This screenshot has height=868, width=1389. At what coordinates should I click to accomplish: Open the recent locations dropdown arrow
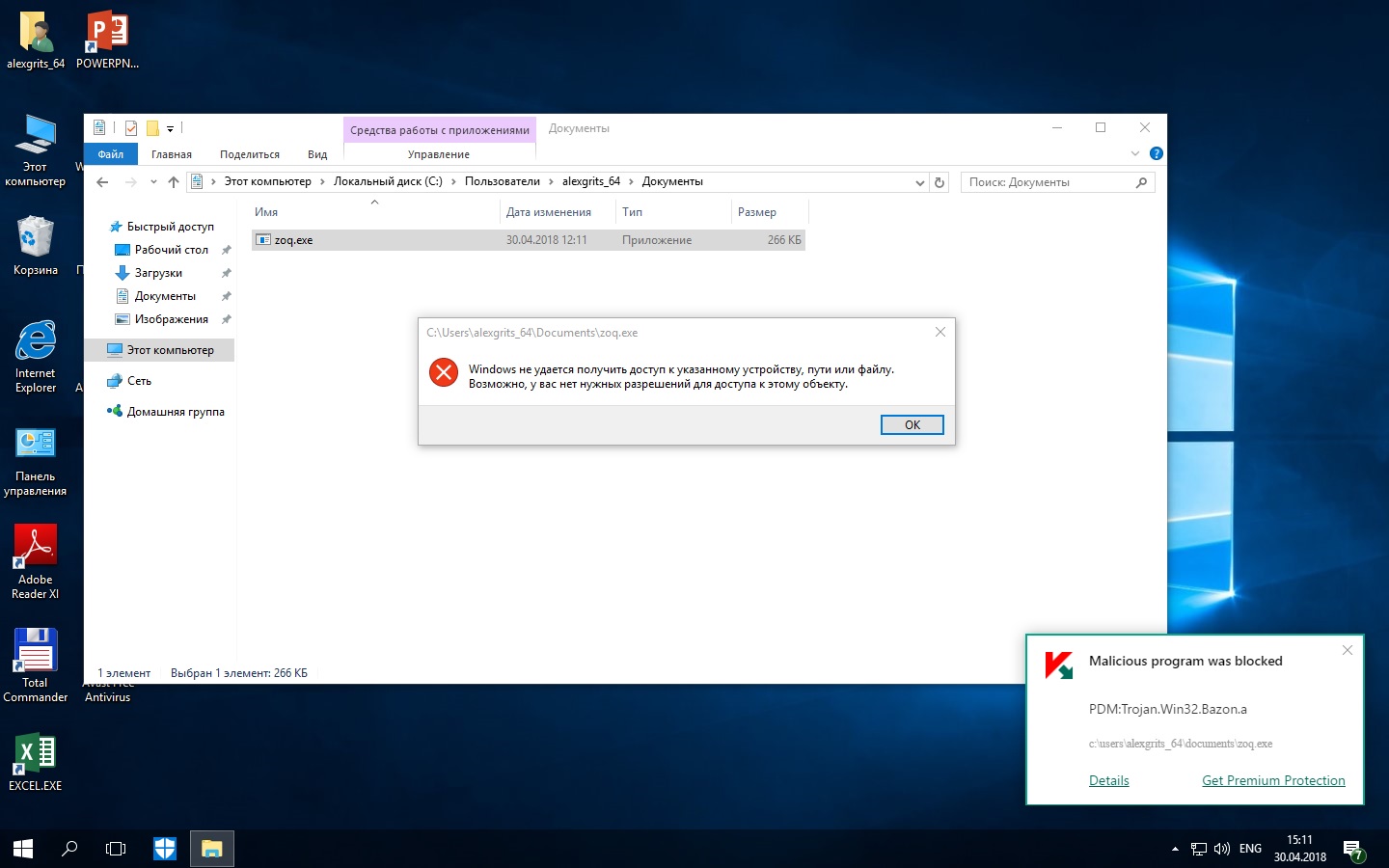tap(153, 182)
